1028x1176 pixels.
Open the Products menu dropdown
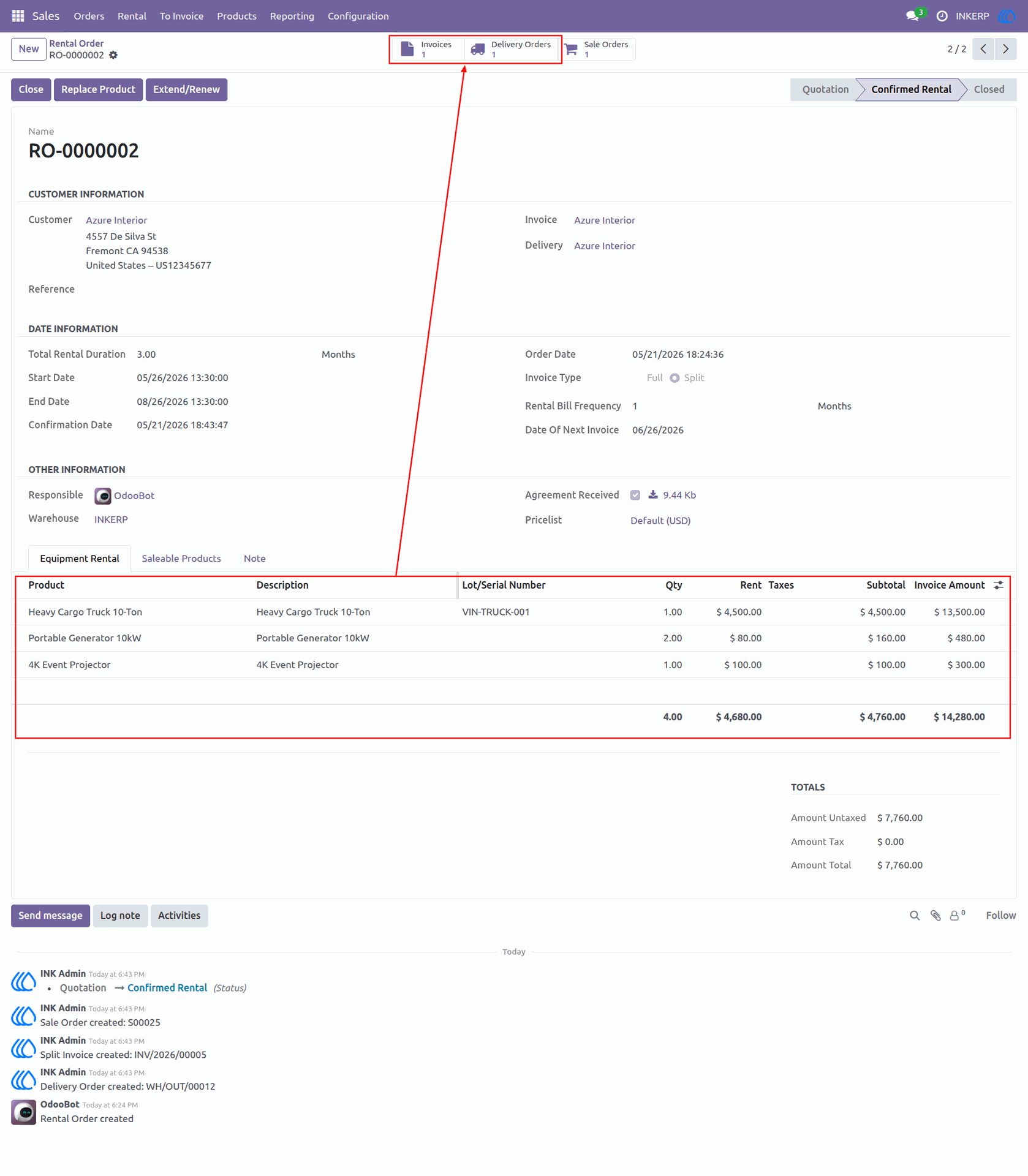(236, 16)
